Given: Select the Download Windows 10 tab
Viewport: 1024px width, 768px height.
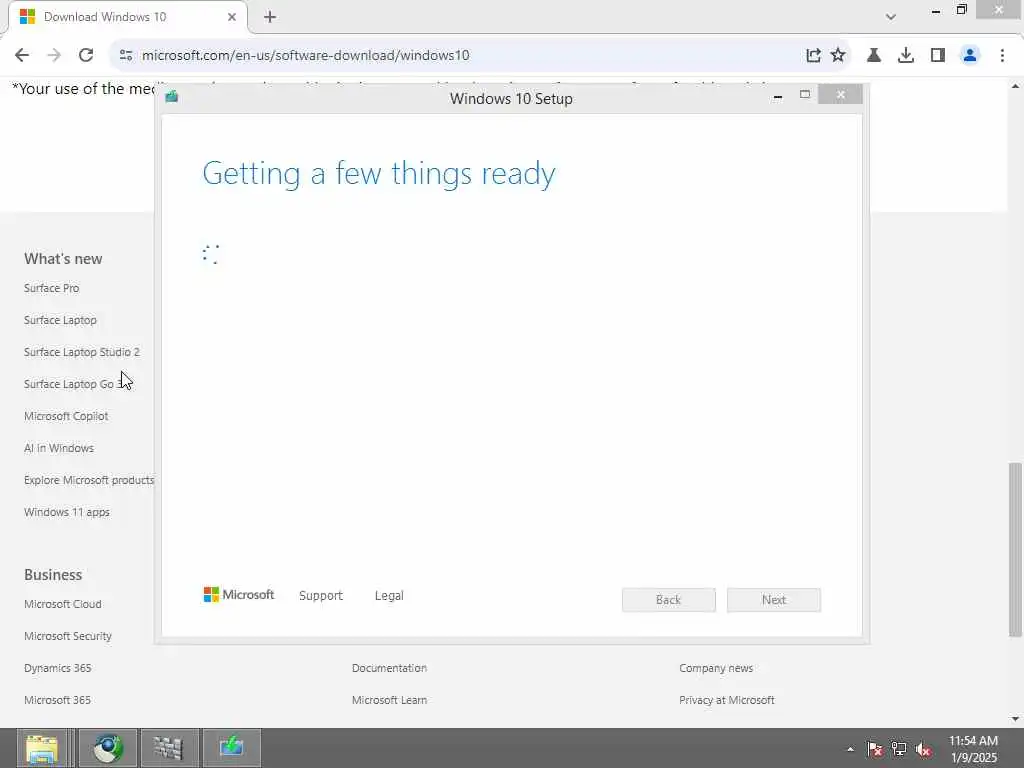Looking at the screenshot, I should 128,17.
